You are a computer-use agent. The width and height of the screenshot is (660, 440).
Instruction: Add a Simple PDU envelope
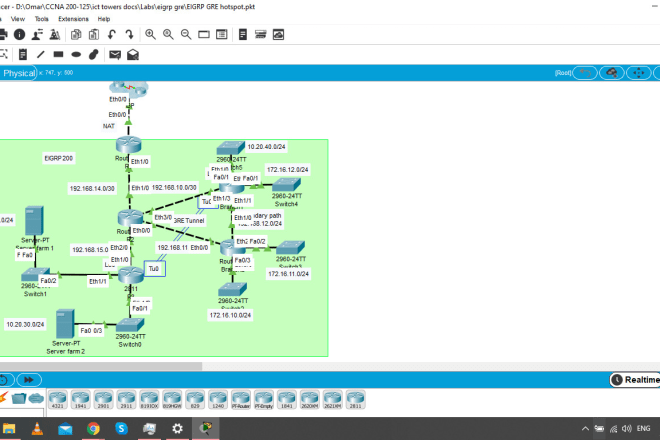[x=115, y=54]
